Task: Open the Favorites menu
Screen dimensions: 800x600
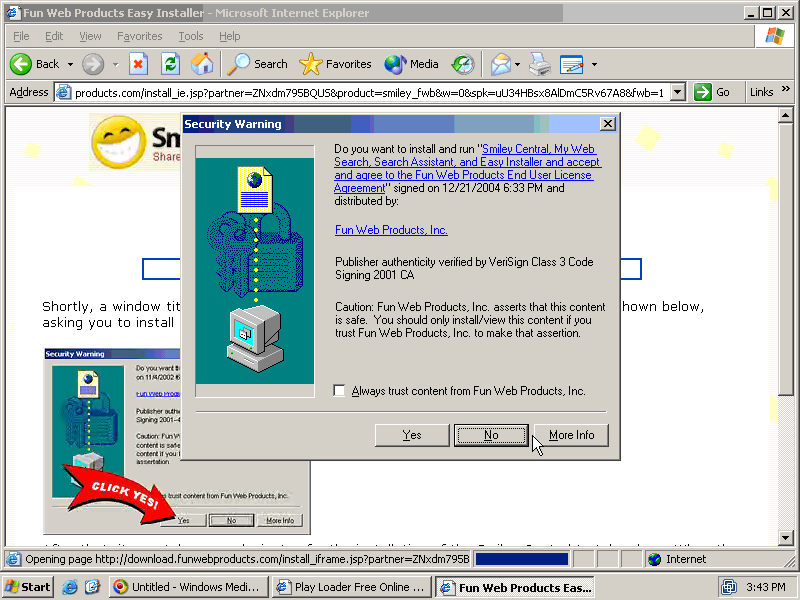Action: 139,36
